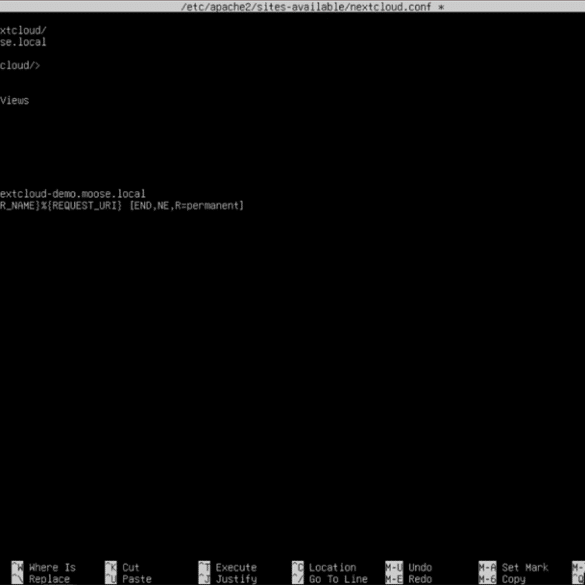The height and width of the screenshot is (585, 585).
Task: Click the '[END,NE,R=permanent]' flags text
Action: [x=187, y=206]
